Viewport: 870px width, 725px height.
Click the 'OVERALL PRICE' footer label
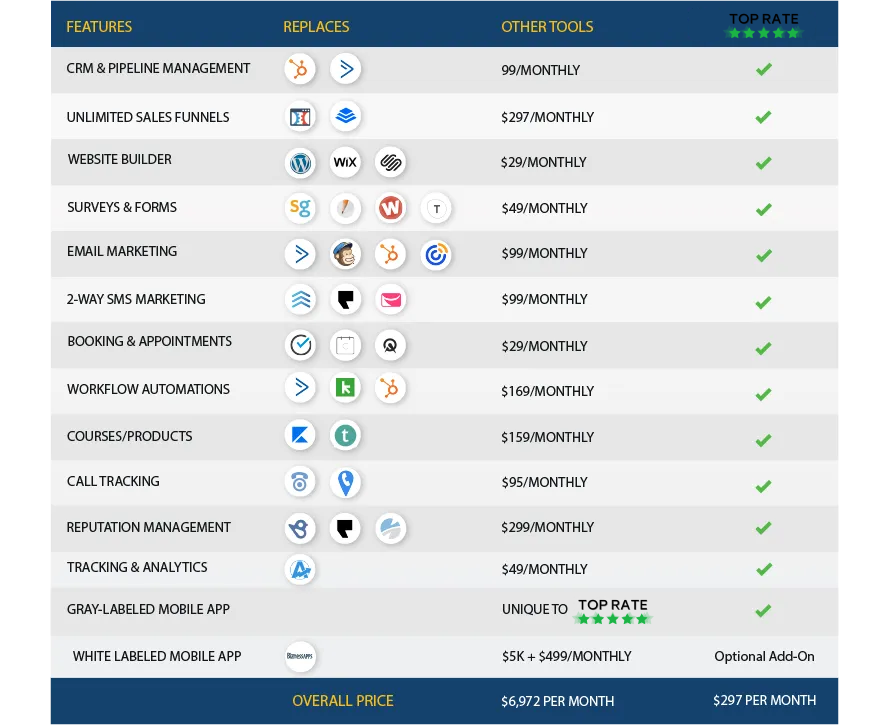(343, 701)
